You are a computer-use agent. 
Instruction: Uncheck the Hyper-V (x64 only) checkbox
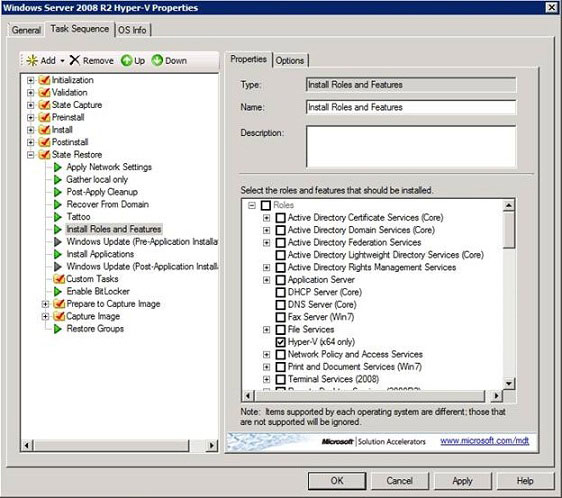pyautogui.click(x=281, y=342)
